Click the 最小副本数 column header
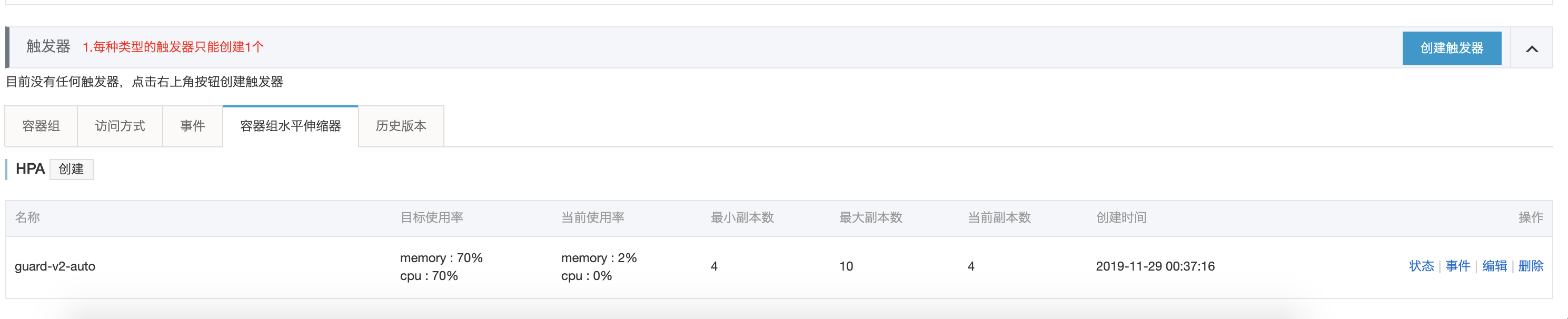 (x=742, y=218)
